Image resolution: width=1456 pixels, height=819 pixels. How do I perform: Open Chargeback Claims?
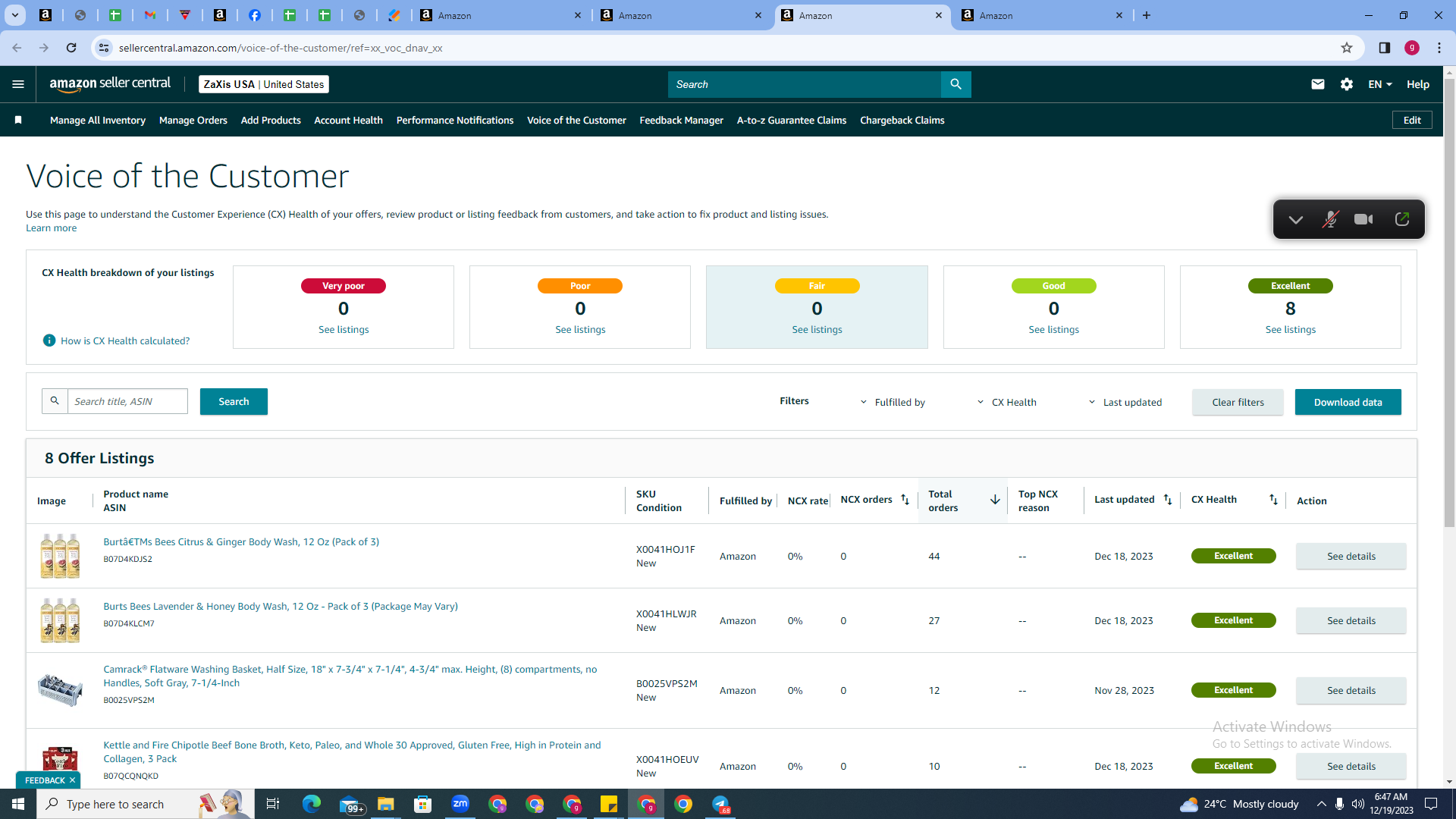pos(902,120)
